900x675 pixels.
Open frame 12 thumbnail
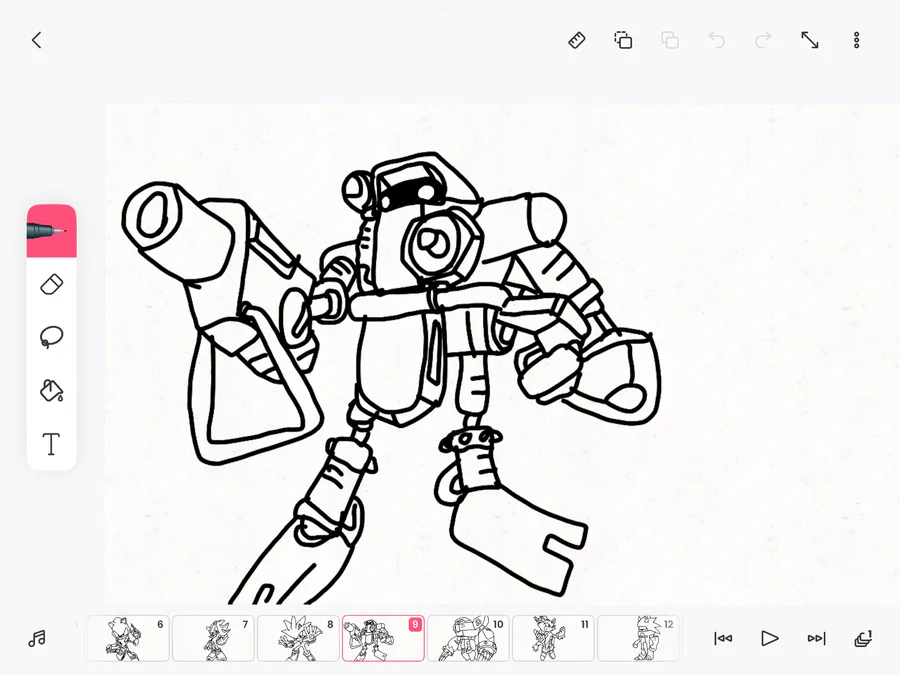pos(638,638)
